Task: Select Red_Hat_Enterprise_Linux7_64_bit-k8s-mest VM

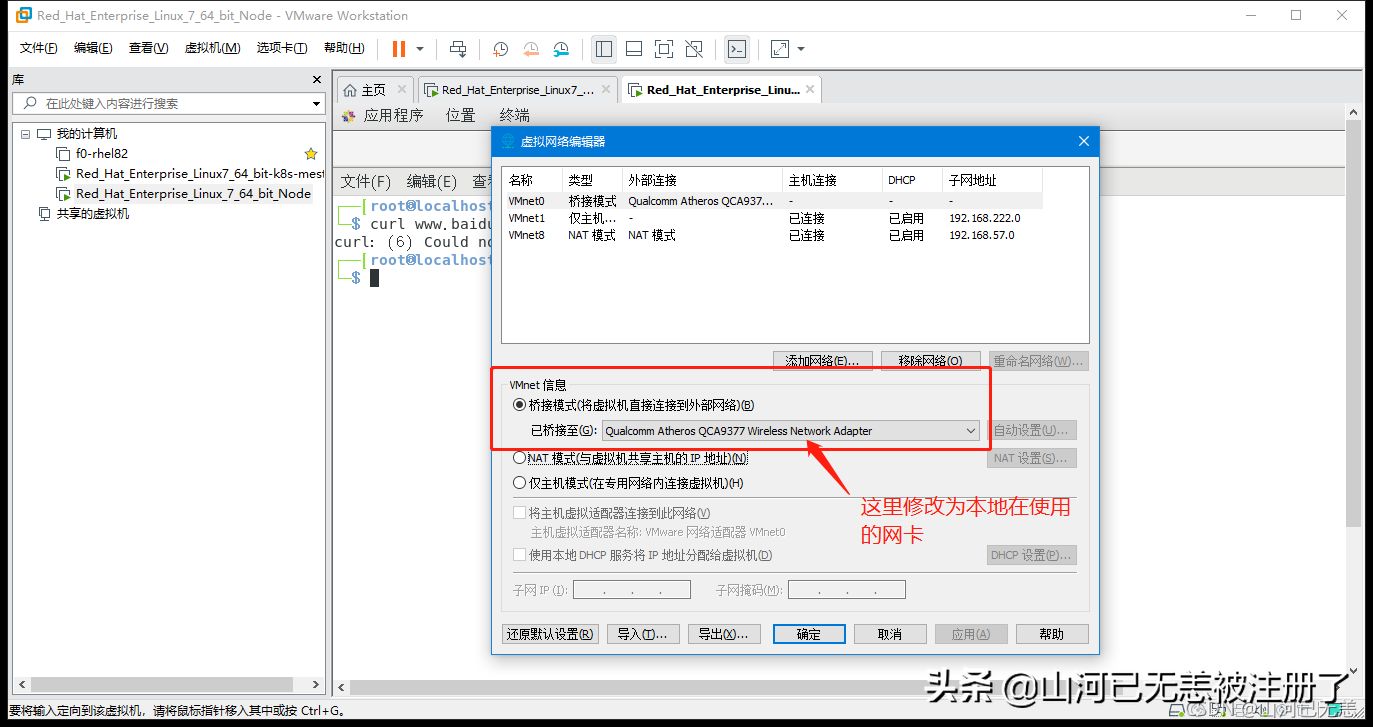Action: point(200,174)
